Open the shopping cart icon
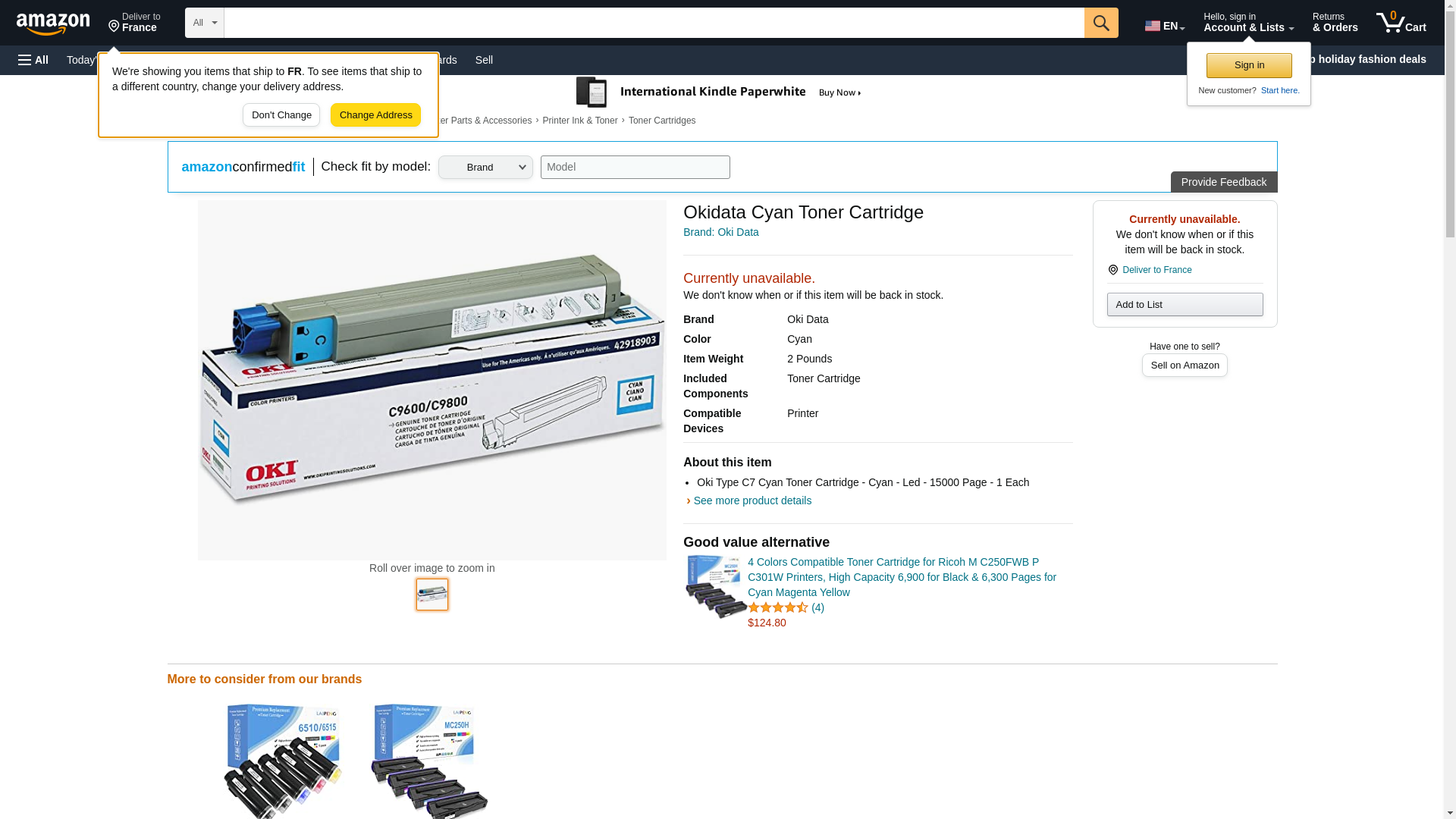The width and height of the screenshot is (1456, 819). tap(1400, 23)
